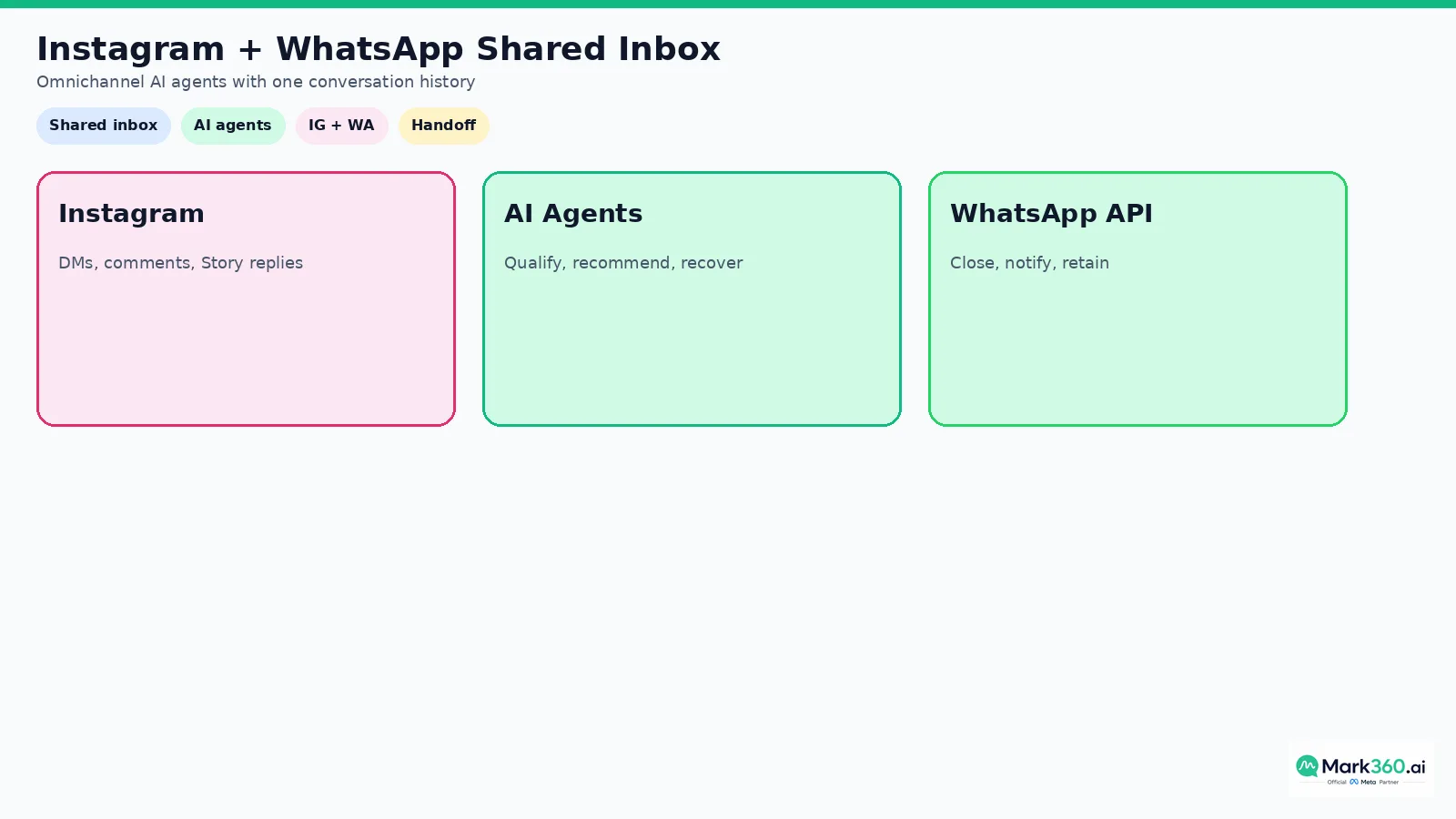Open the Instagram card
This screenshot has width=1456, height=819.
pyautogui.click(x=246, y=298)
